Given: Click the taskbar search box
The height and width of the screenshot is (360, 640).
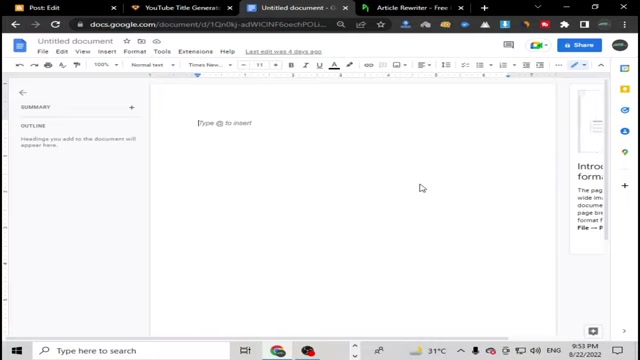Looking at the screenshot, I should tap(131, 351).
